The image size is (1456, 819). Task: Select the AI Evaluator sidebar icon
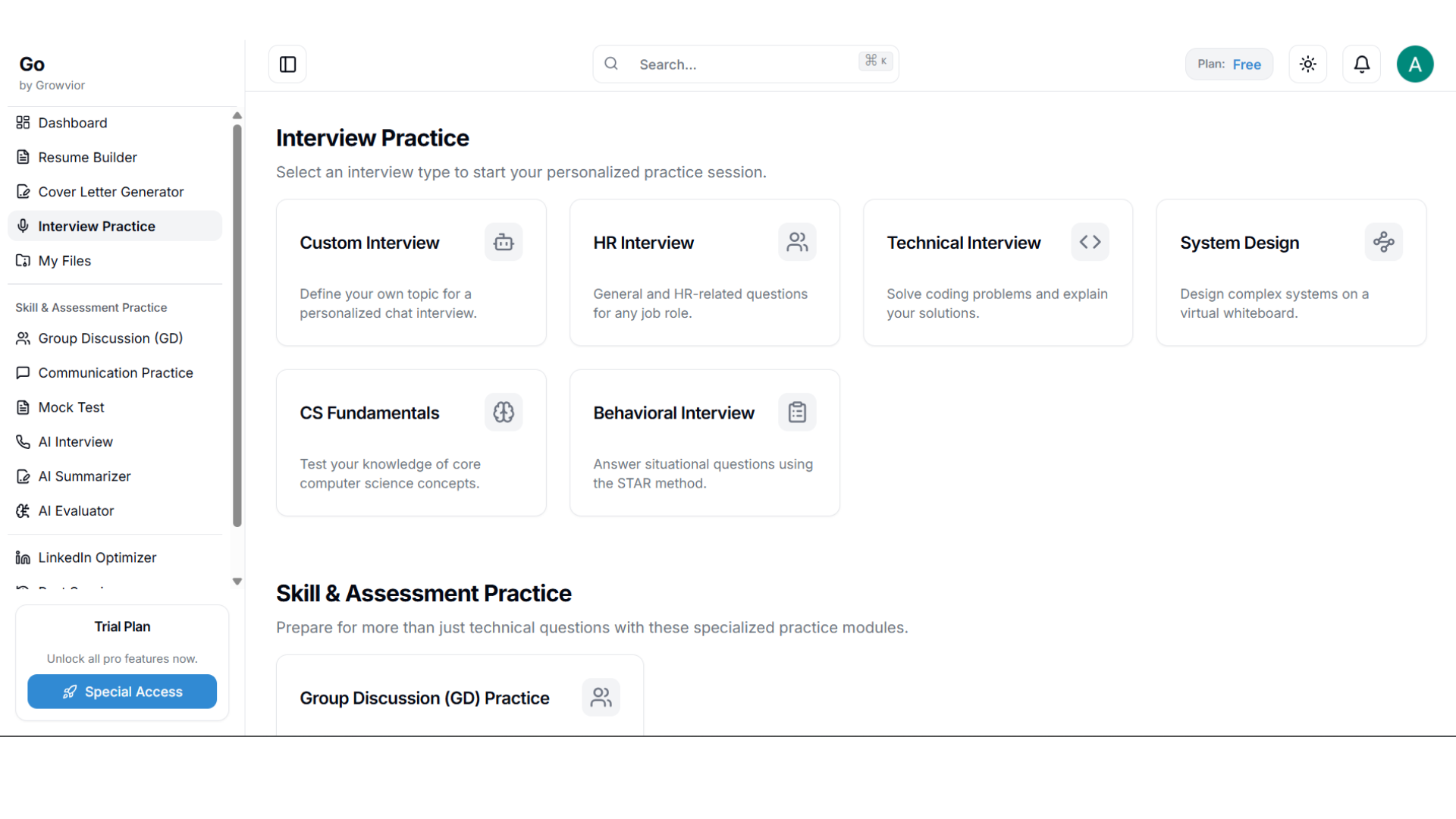pyautogui.click(x=23, y=510)
